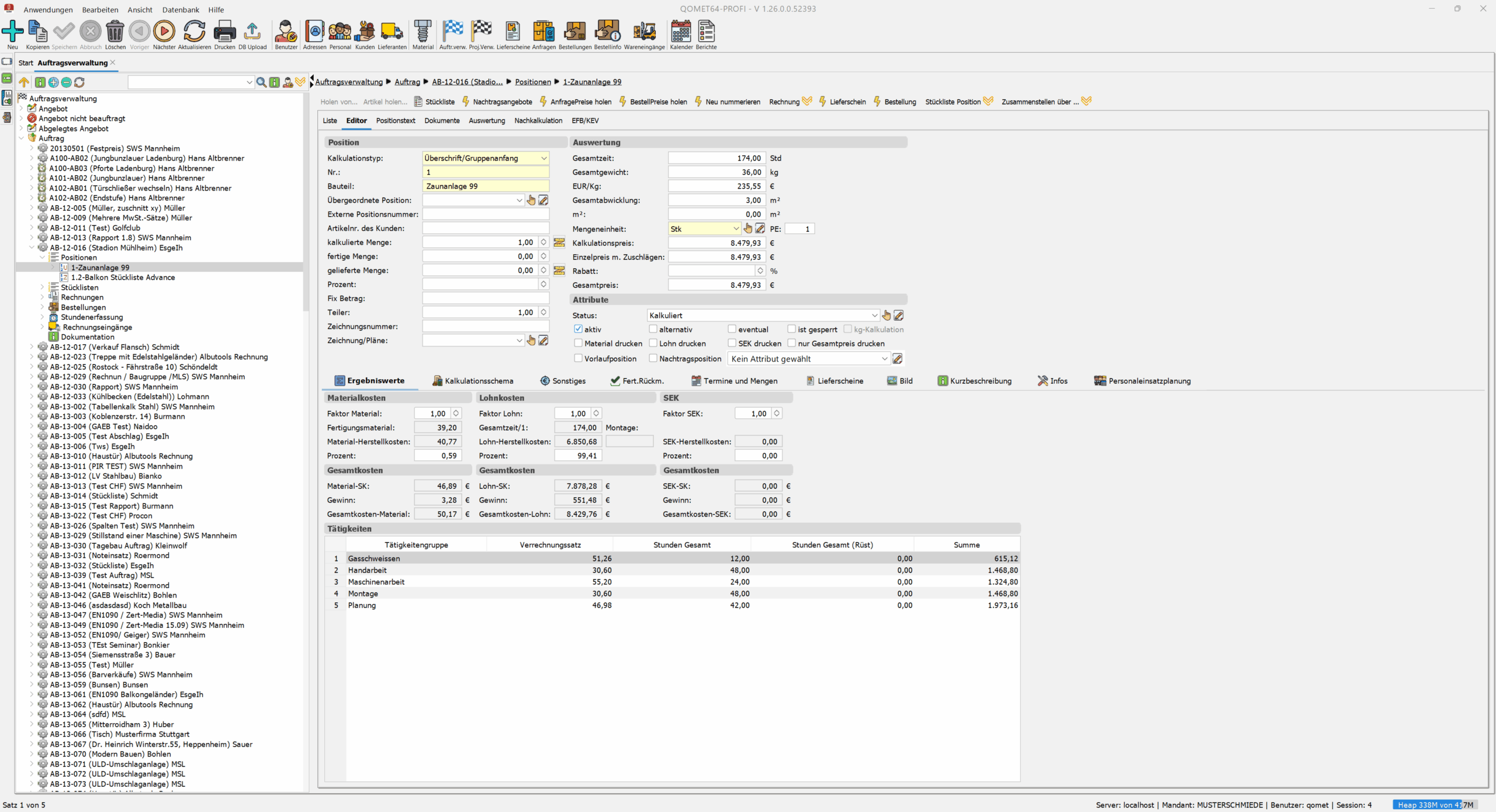The height and width of the screenshot is (812, 1496).
Task: Expand the Stücklisten tree node
Action: click(x=42, y=287)
